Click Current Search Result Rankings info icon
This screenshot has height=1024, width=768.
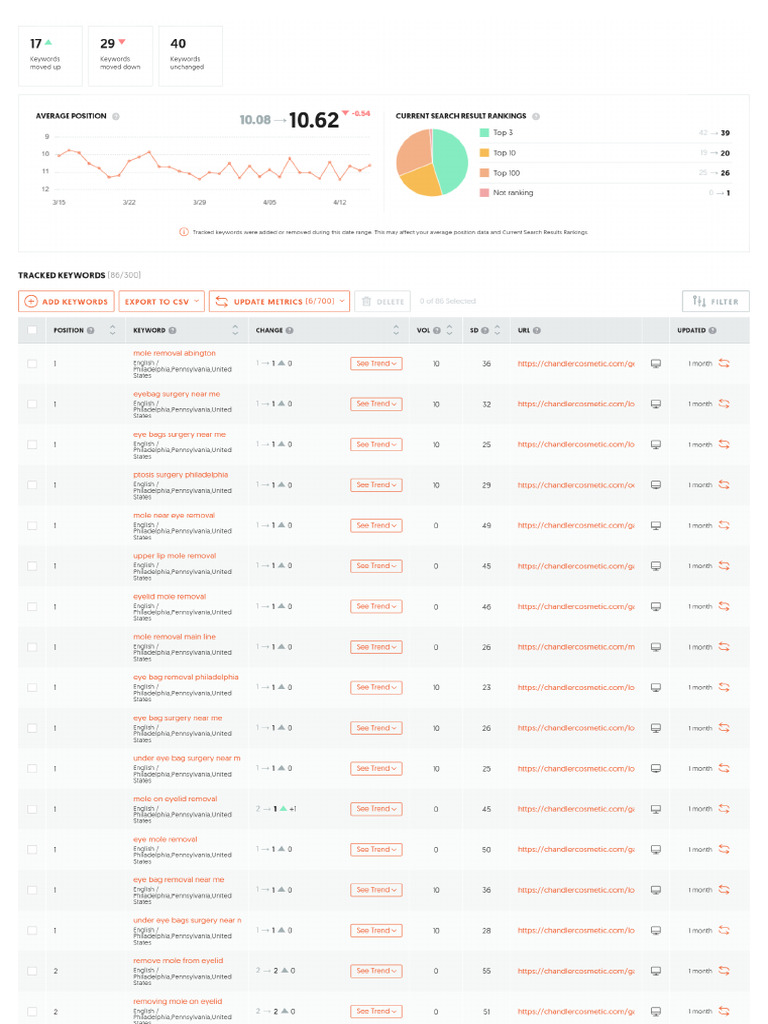(536, 116)
